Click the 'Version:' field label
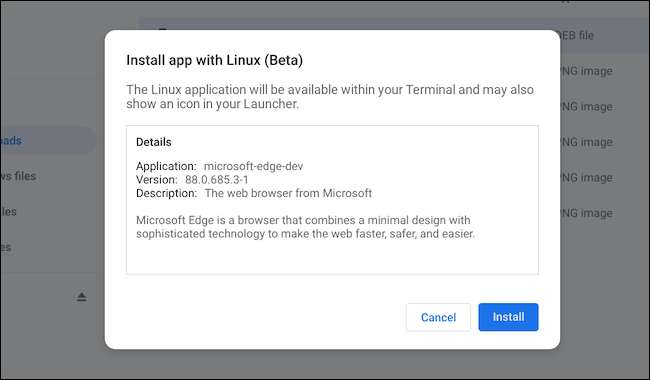Screen dimensions: 650x380 (157, 180)
